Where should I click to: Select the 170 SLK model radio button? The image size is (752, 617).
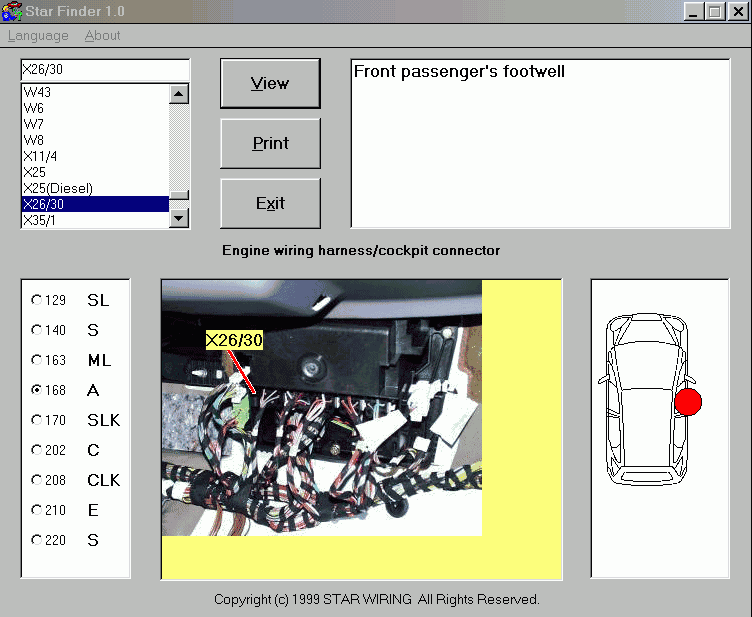click(x=36, y=420)
